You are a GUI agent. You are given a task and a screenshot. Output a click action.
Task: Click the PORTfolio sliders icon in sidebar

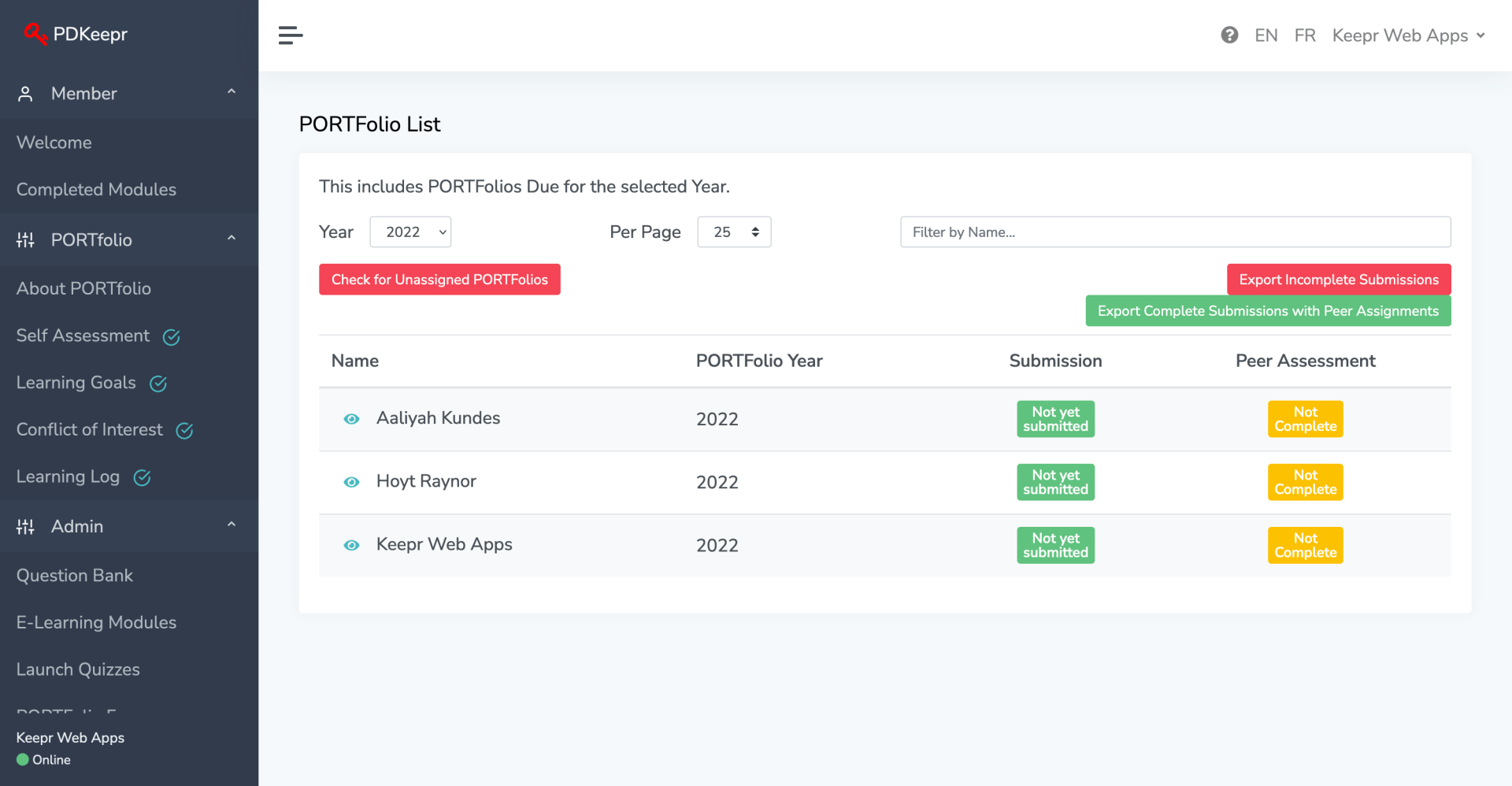pyautogui.click(x=26, y=240)
